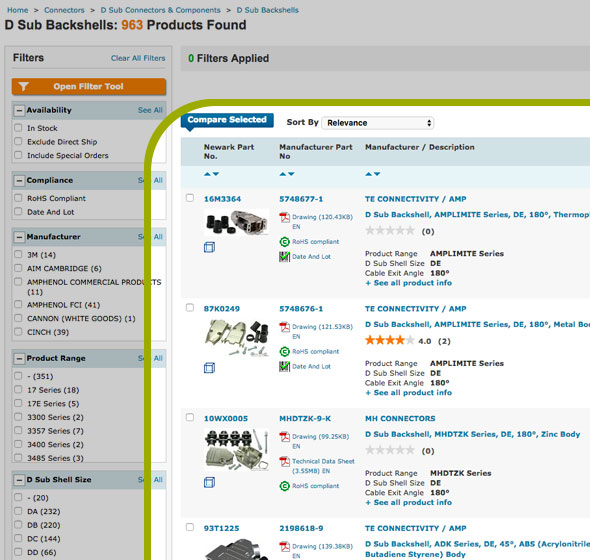Sort Manufacturer / Description descending arrow
This screenshot has width=590, height=560.
[x=377, y=174]
